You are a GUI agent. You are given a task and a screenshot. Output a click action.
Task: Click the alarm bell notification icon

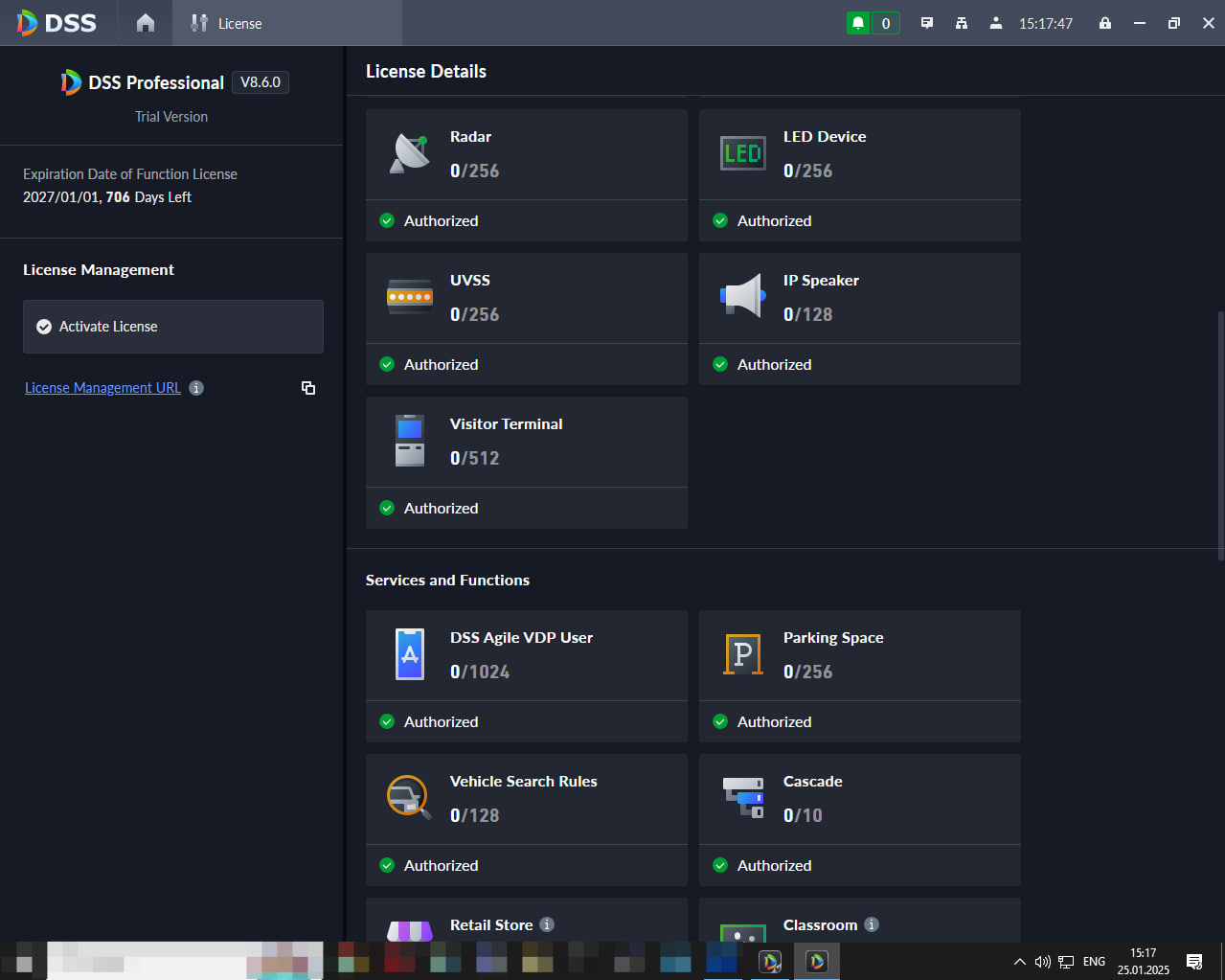[858, 23]
